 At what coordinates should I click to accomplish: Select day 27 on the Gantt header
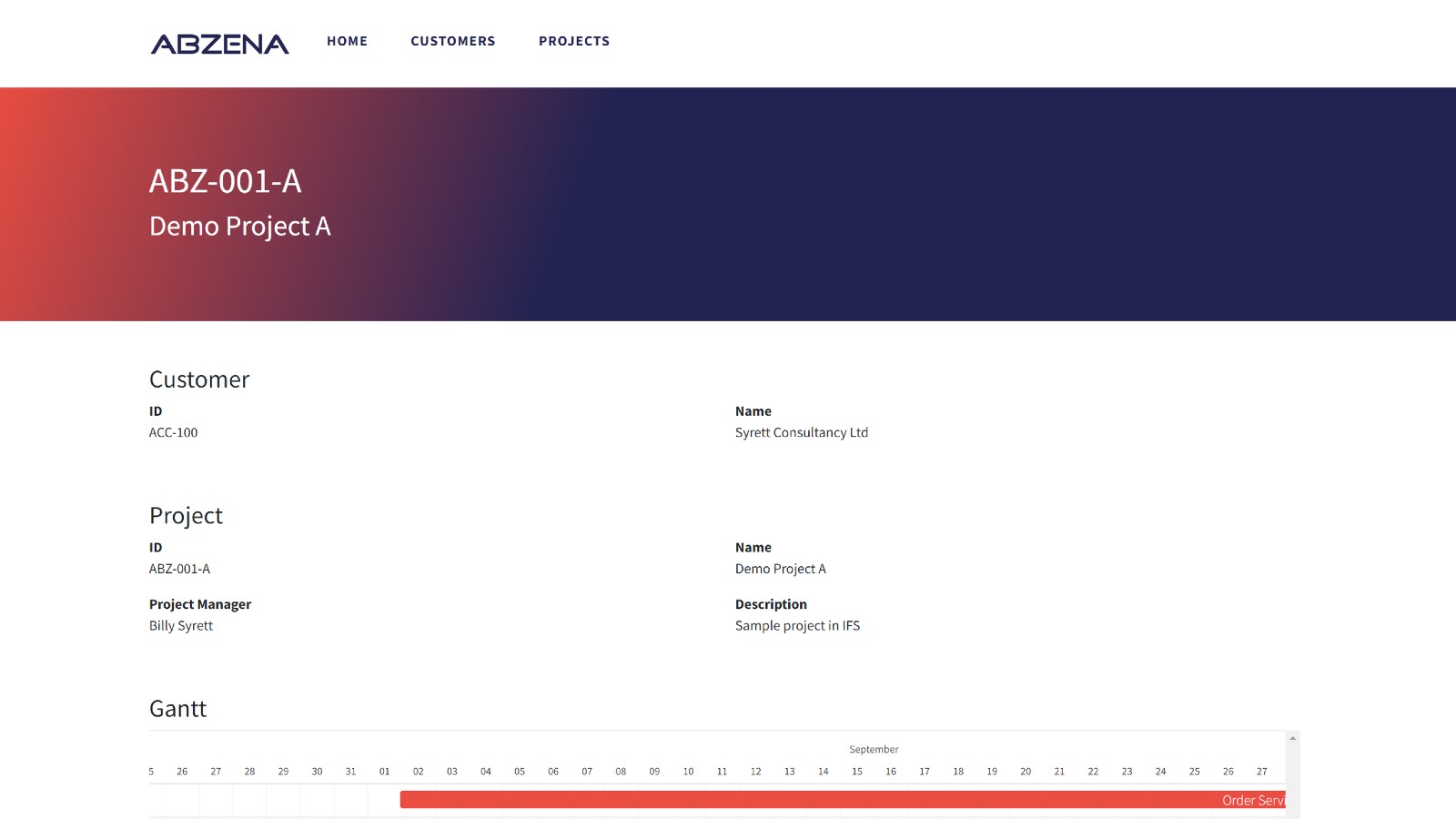pyautogui.click(x=1261, y=772)
